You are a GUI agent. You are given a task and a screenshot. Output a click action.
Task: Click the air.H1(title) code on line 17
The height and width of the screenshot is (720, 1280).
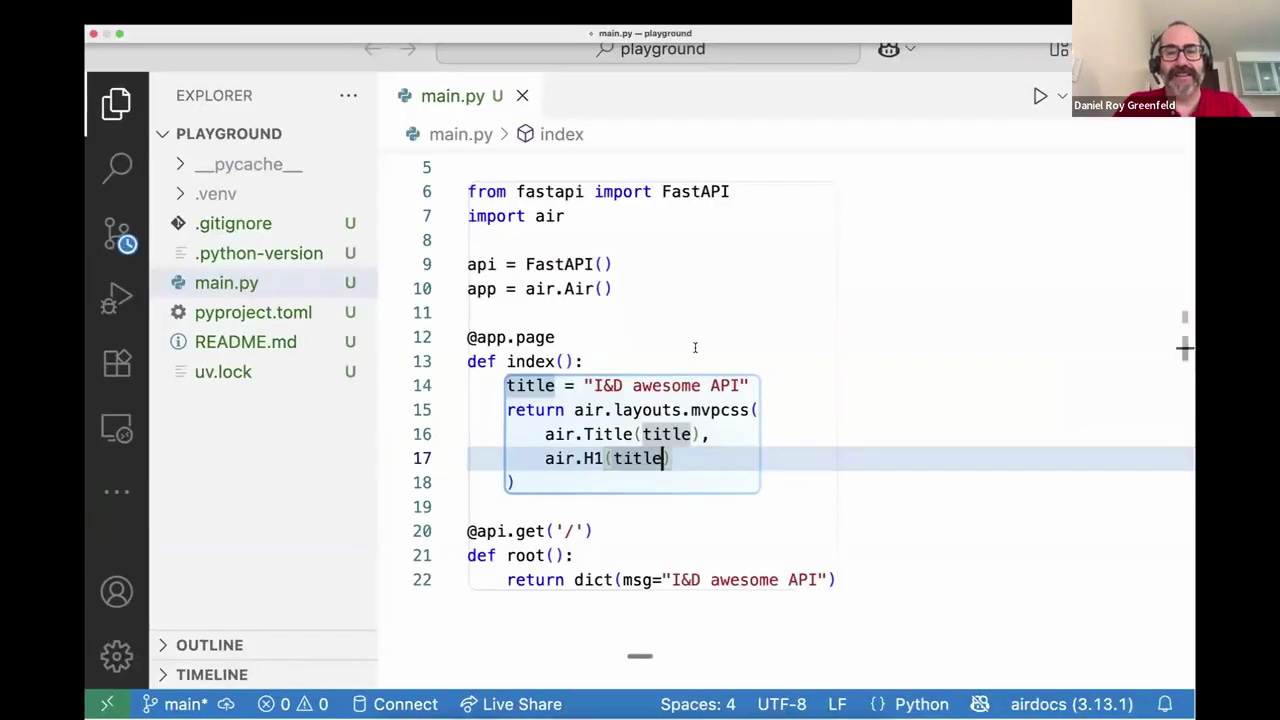tap(607, 458)
